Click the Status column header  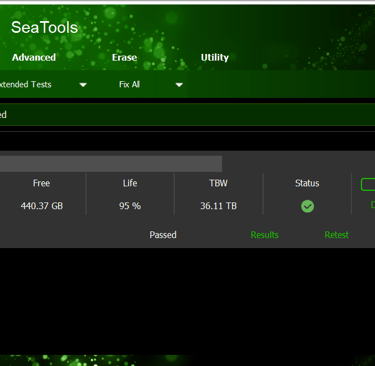tap(307, 183)
